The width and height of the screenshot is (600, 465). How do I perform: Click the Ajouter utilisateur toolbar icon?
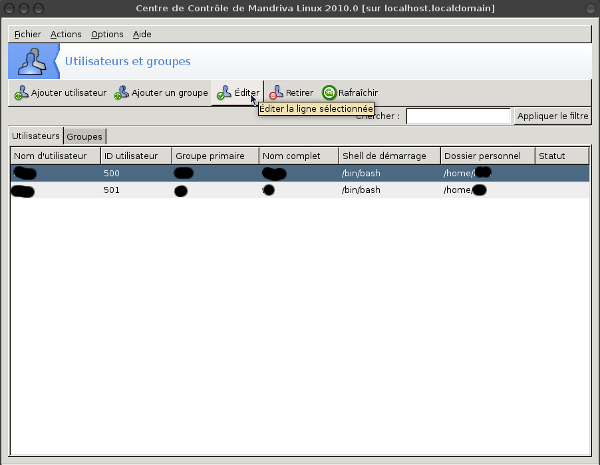point(21,93)
